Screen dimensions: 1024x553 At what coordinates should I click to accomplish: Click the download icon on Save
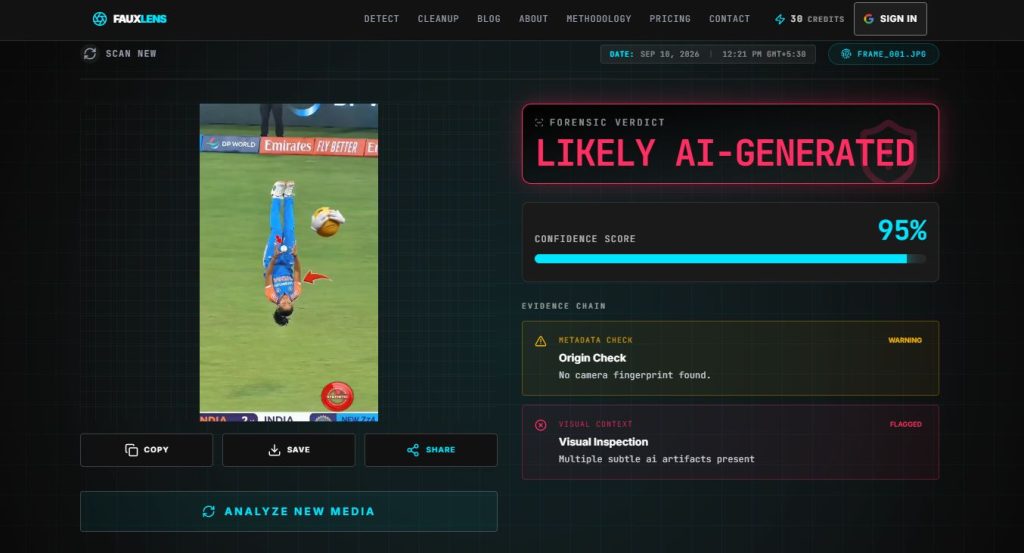[274, 450]
